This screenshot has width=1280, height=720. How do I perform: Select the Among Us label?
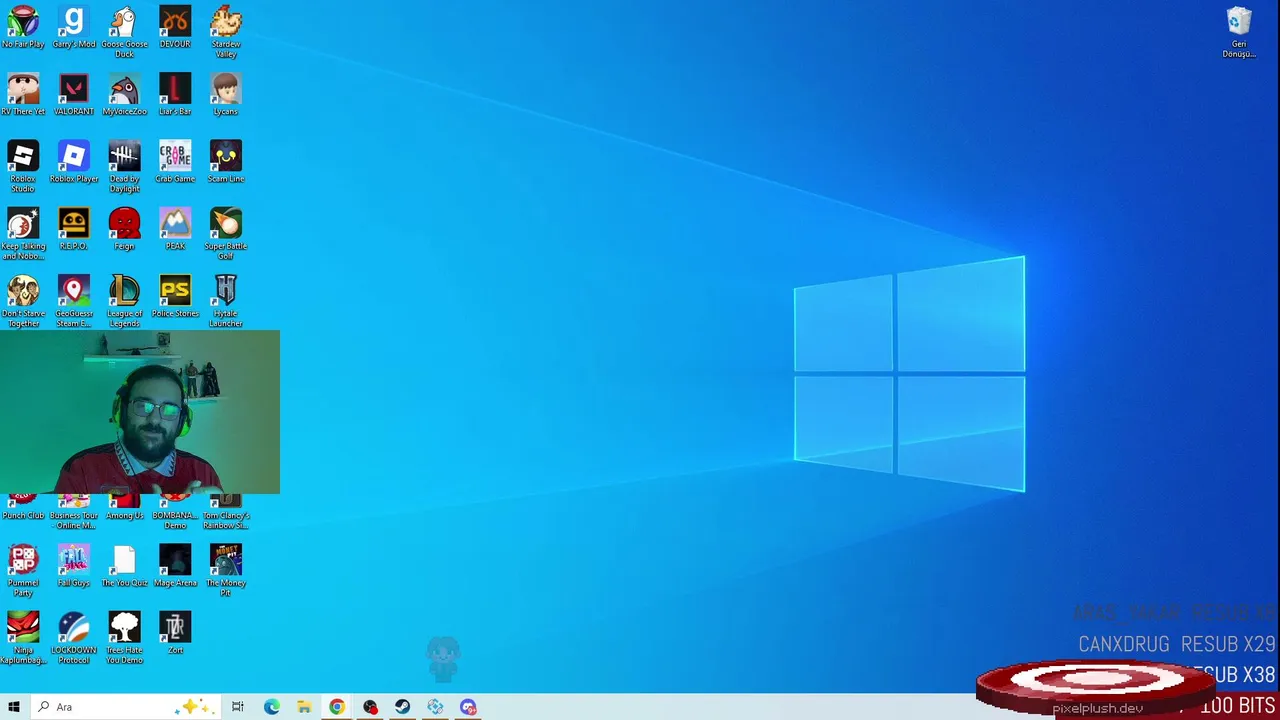pyautogui.click(x=124, y=515)
